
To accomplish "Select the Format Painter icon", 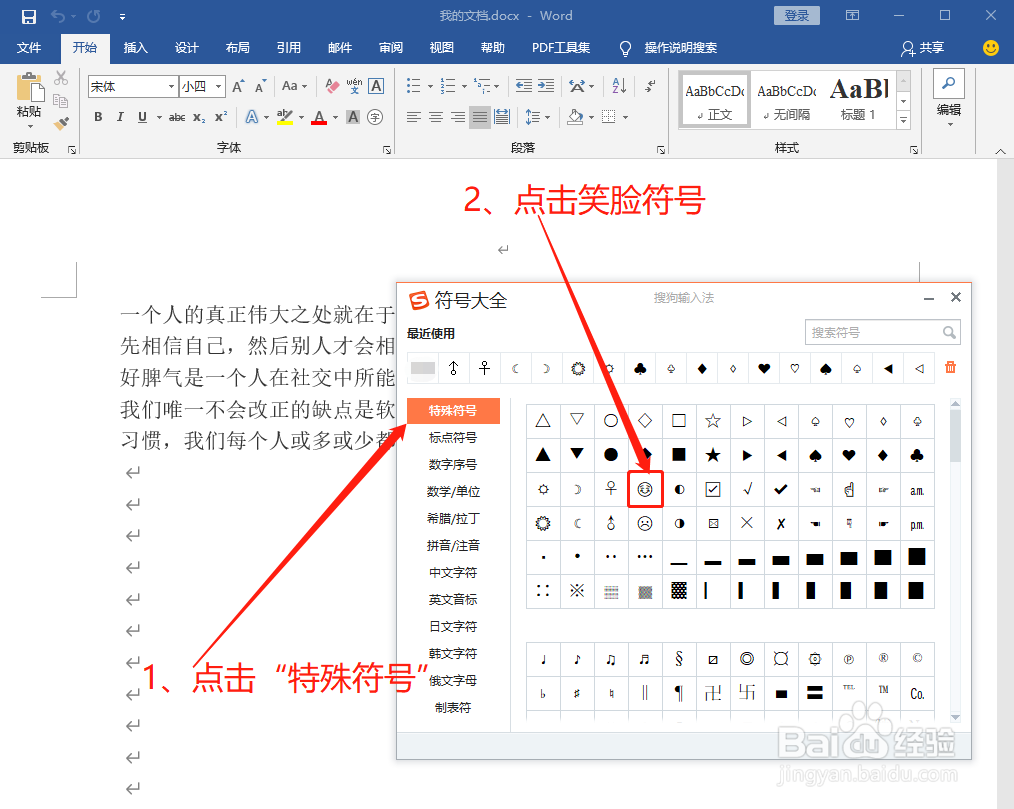I will click(x=61, y=124).
